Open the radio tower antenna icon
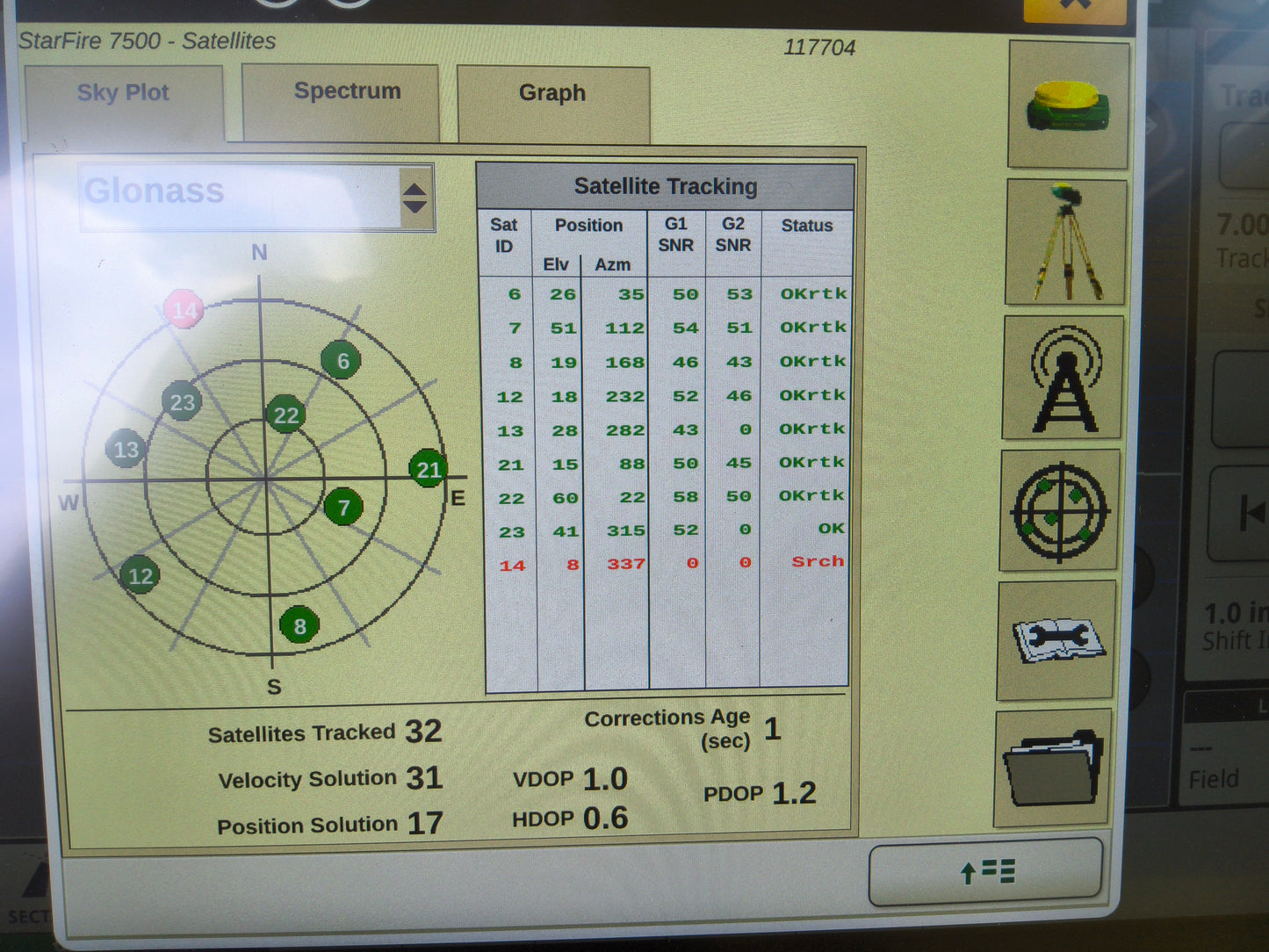The height and width of the screenshot is (952, 1269). pyautogui.click(x=1063, y=378)
